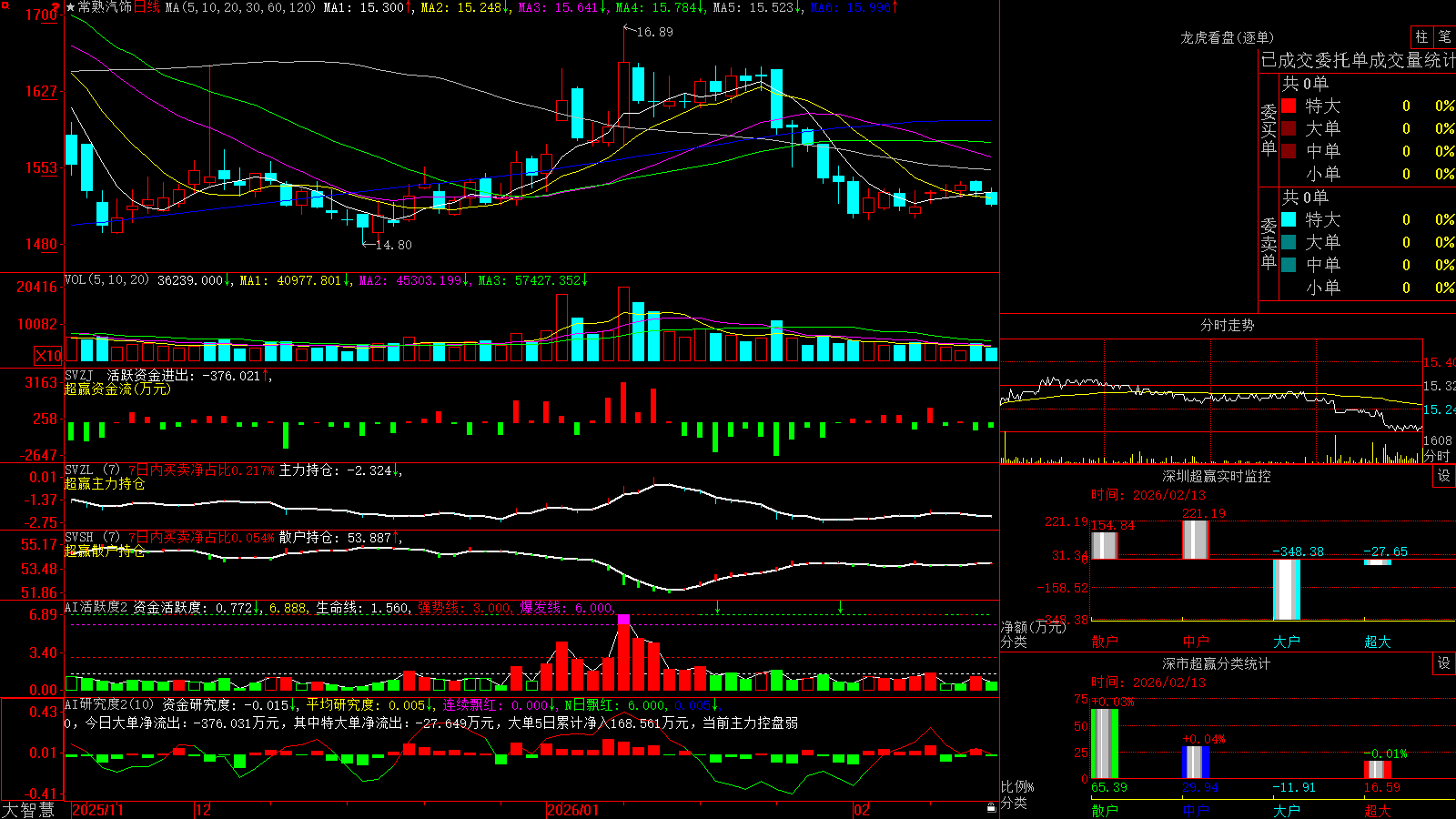Screen dimensions: 1456x819
Task: Click the 大智慧 logo at bottom-left
Action: [x=28, y=810]
